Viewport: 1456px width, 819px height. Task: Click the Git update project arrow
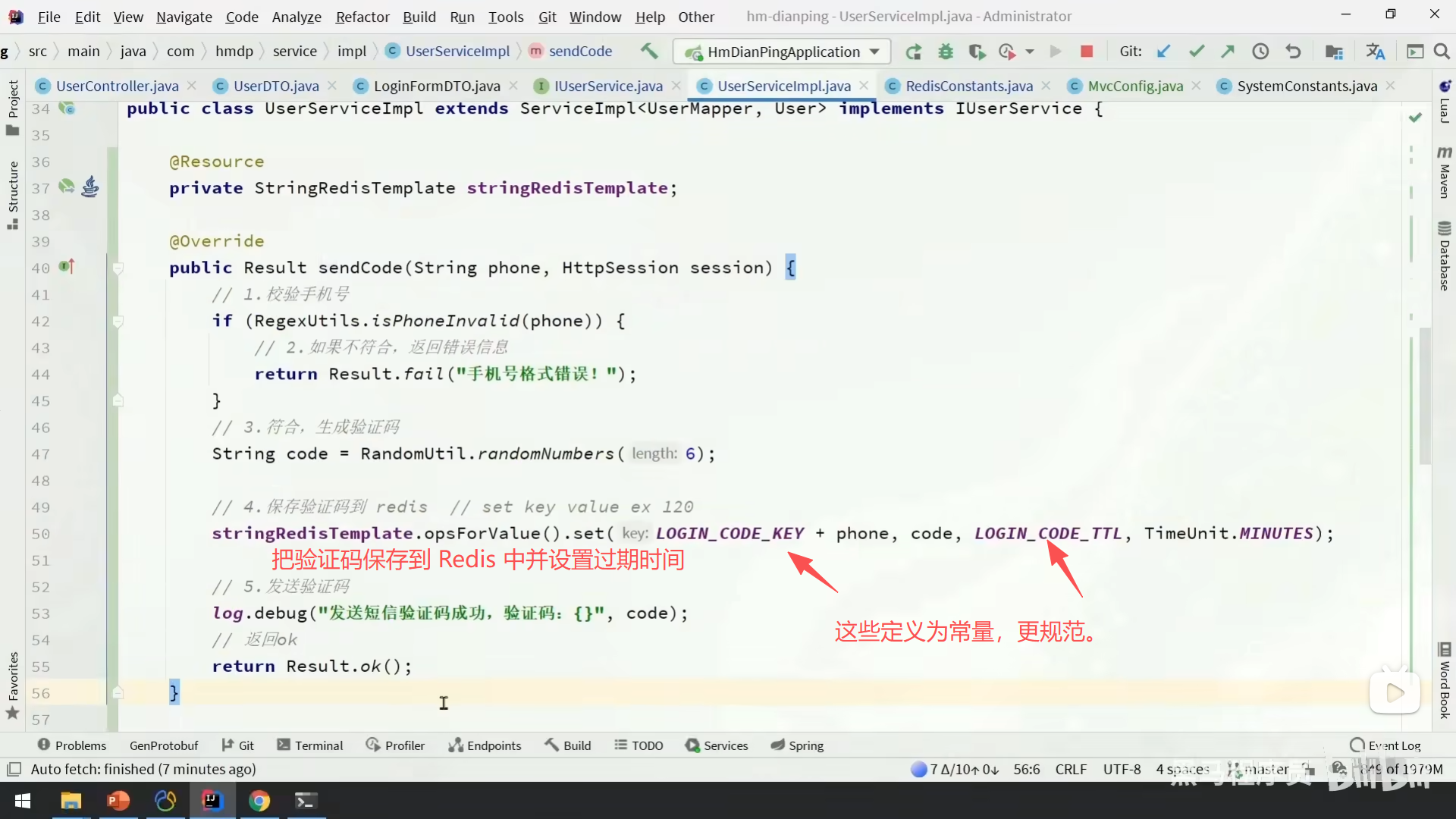[1163, 51]
